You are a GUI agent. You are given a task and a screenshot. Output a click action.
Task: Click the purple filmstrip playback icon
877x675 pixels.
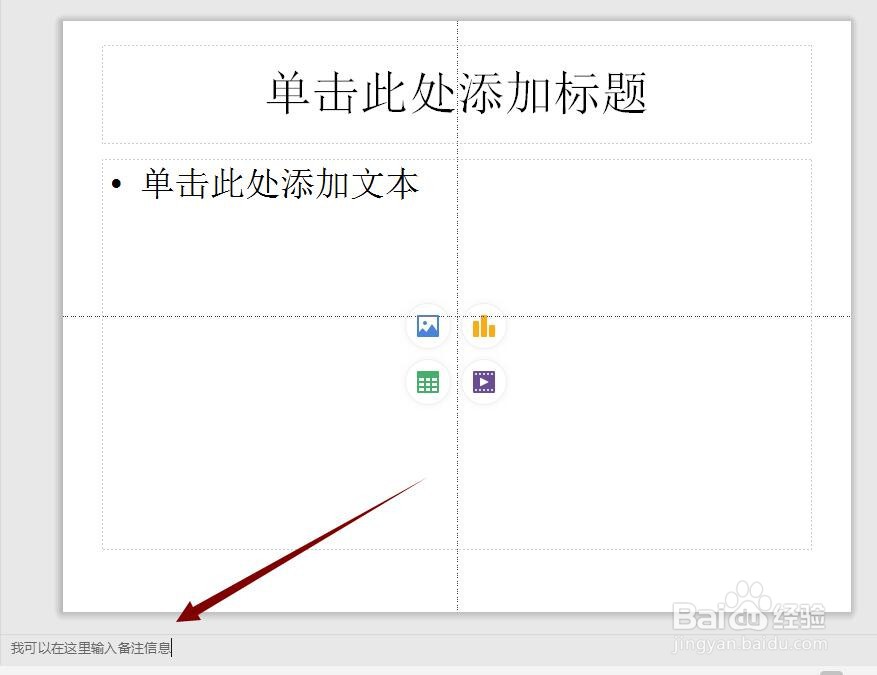coord(483,381)
